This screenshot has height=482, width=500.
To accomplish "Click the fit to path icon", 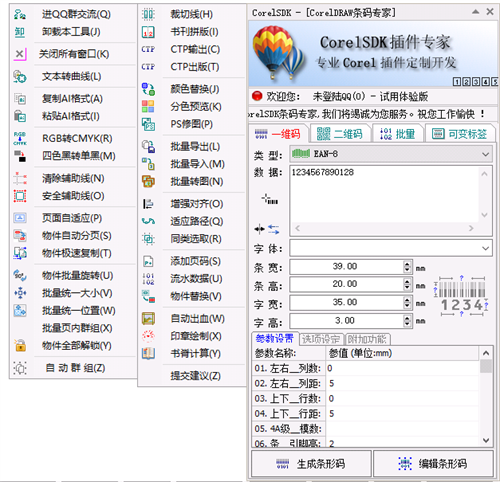I will pos(148,221).
